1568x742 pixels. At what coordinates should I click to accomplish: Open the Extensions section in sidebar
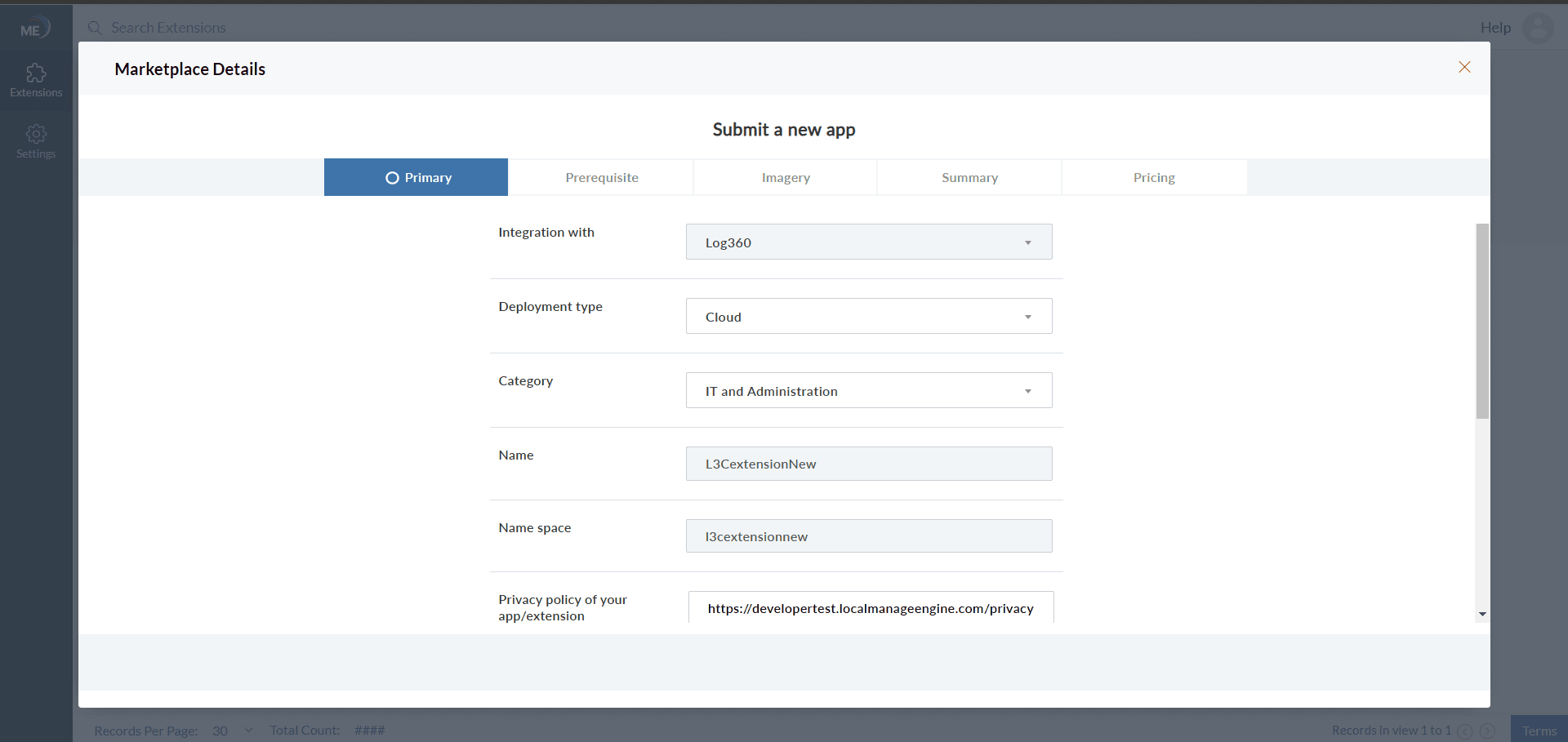pyautogui.click(x=36, y=80)
